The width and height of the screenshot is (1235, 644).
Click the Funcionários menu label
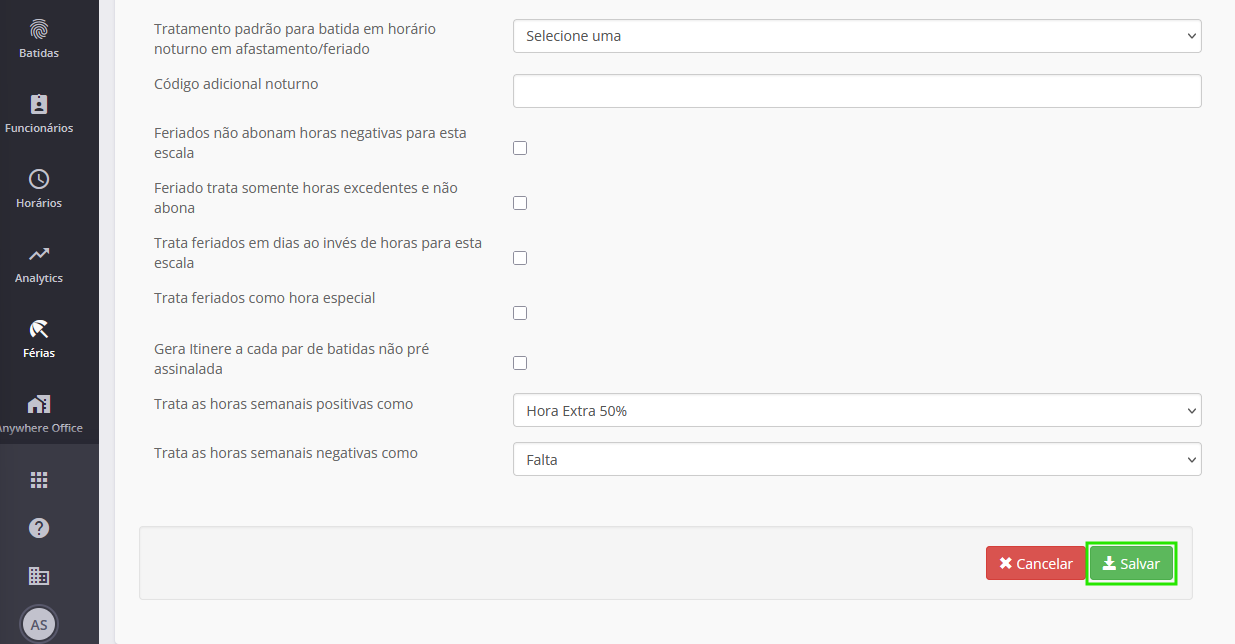pos(39,128)
